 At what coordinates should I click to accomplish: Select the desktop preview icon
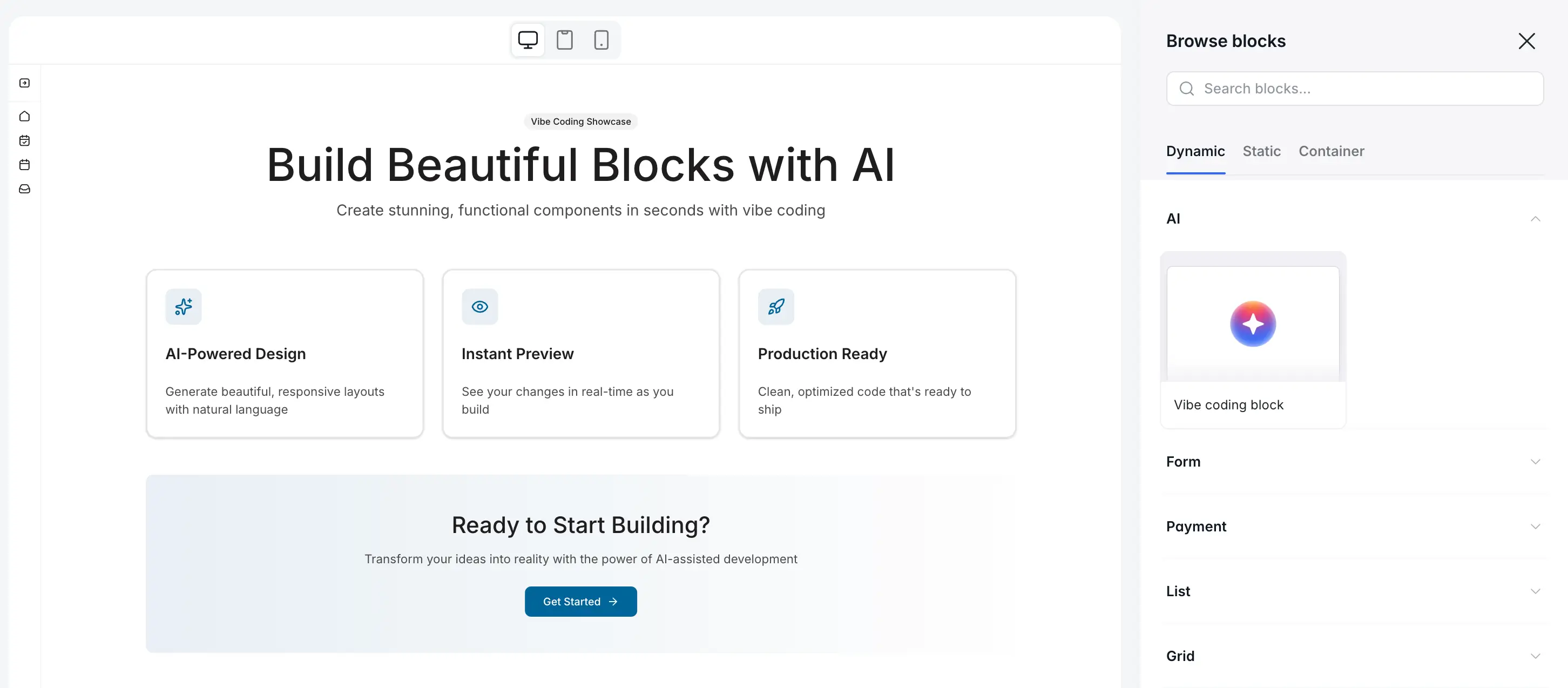click(x=527, y=39)
